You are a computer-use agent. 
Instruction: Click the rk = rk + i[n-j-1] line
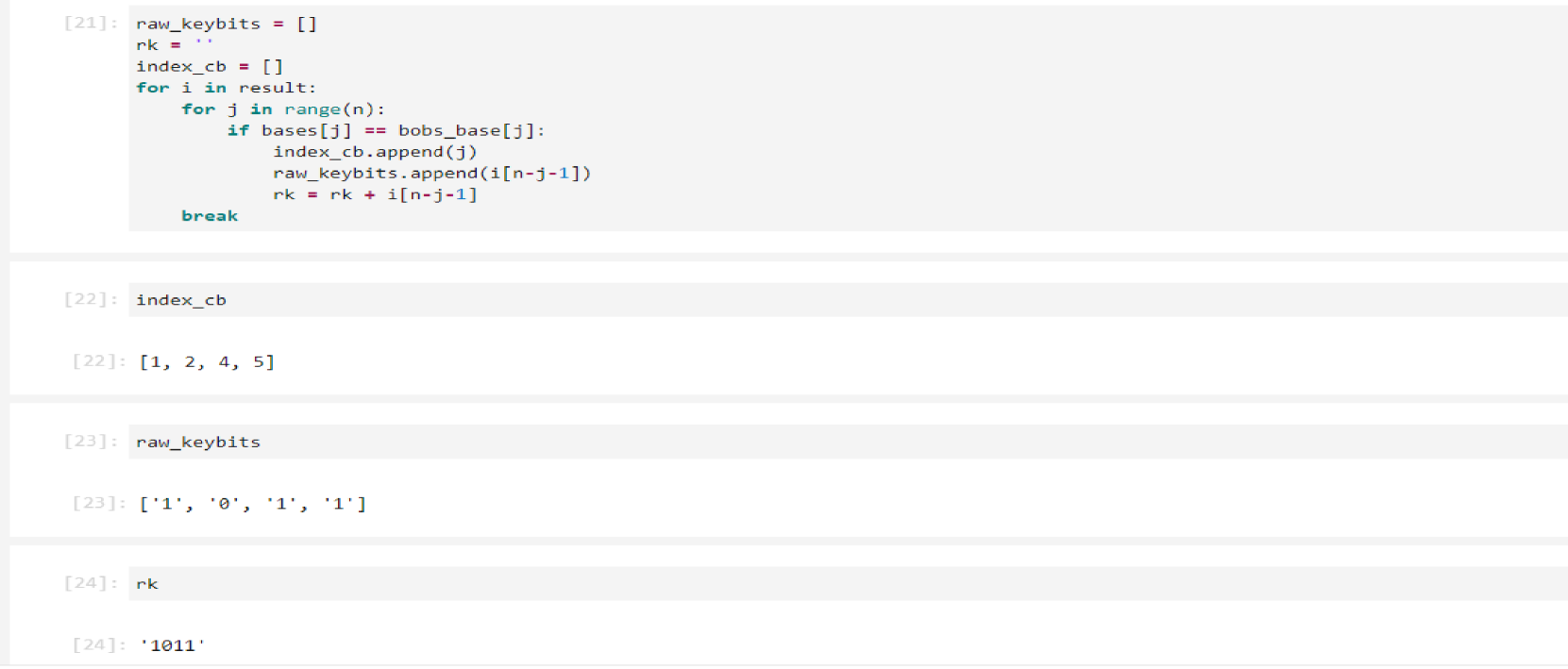[x=375, y=194]
